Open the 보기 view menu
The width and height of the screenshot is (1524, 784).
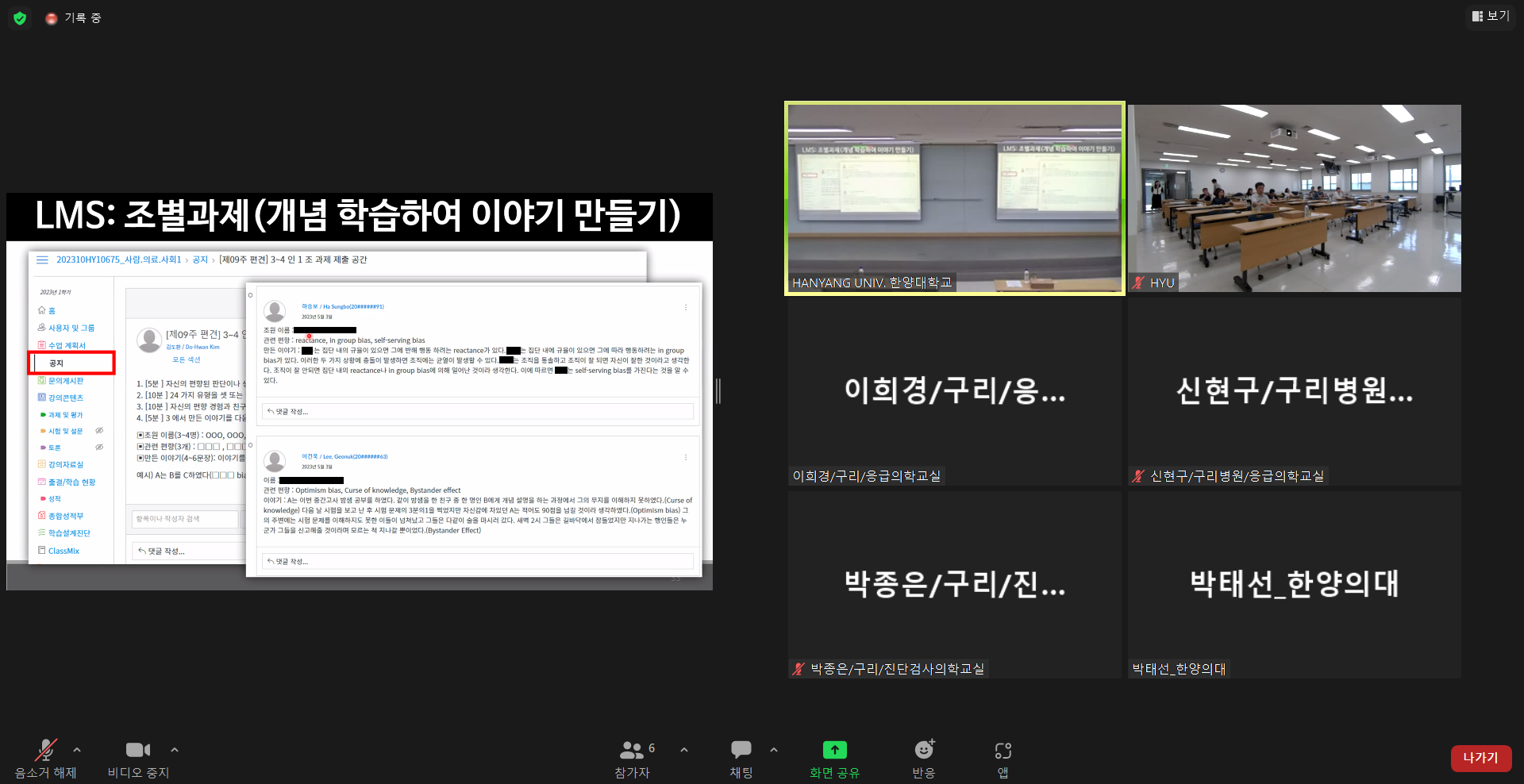tap(1491, 16)
